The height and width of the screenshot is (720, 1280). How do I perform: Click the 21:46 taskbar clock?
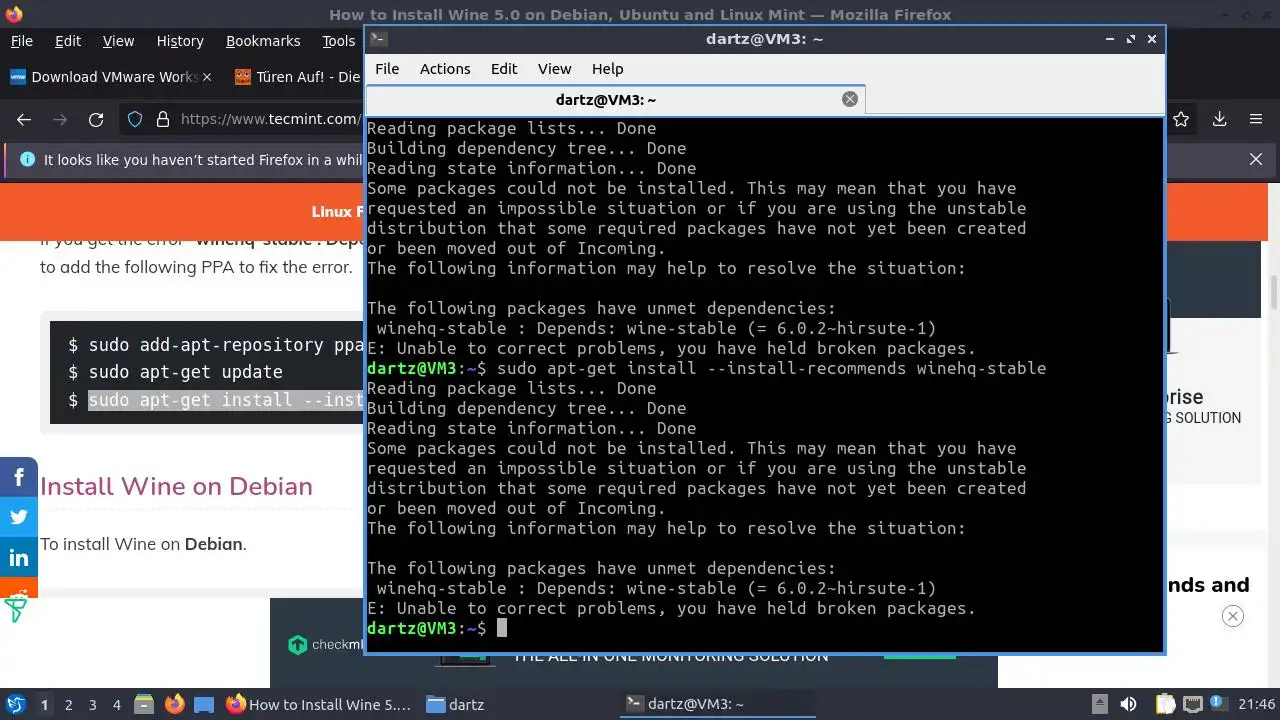coord(1257,704)
